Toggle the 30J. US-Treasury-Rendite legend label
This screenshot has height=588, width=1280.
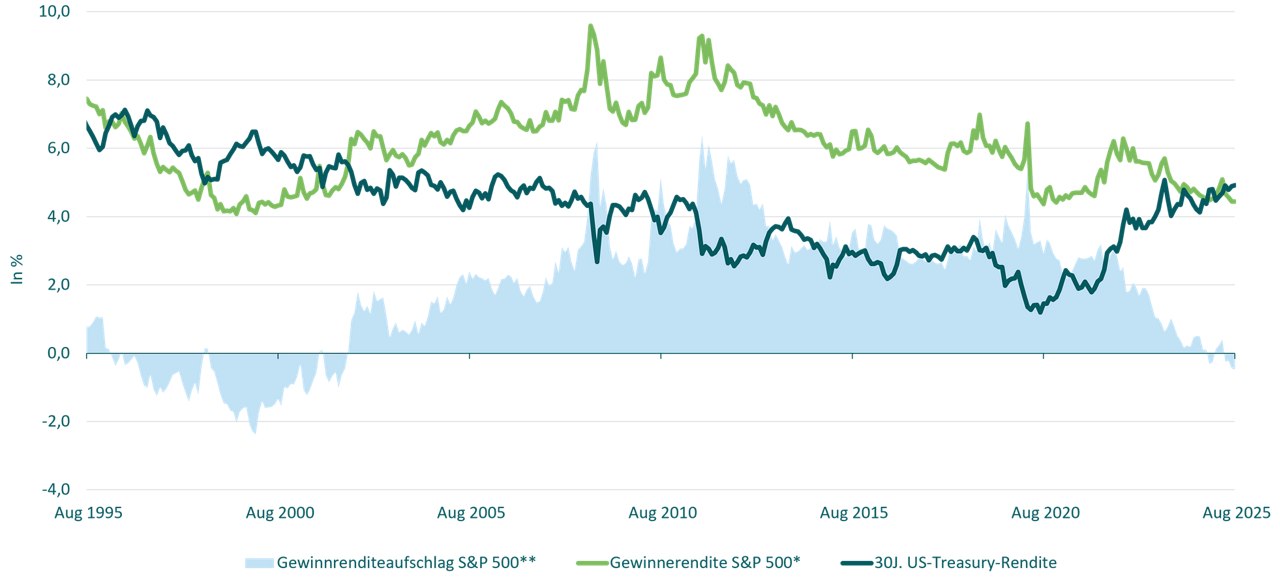(972, 563)
